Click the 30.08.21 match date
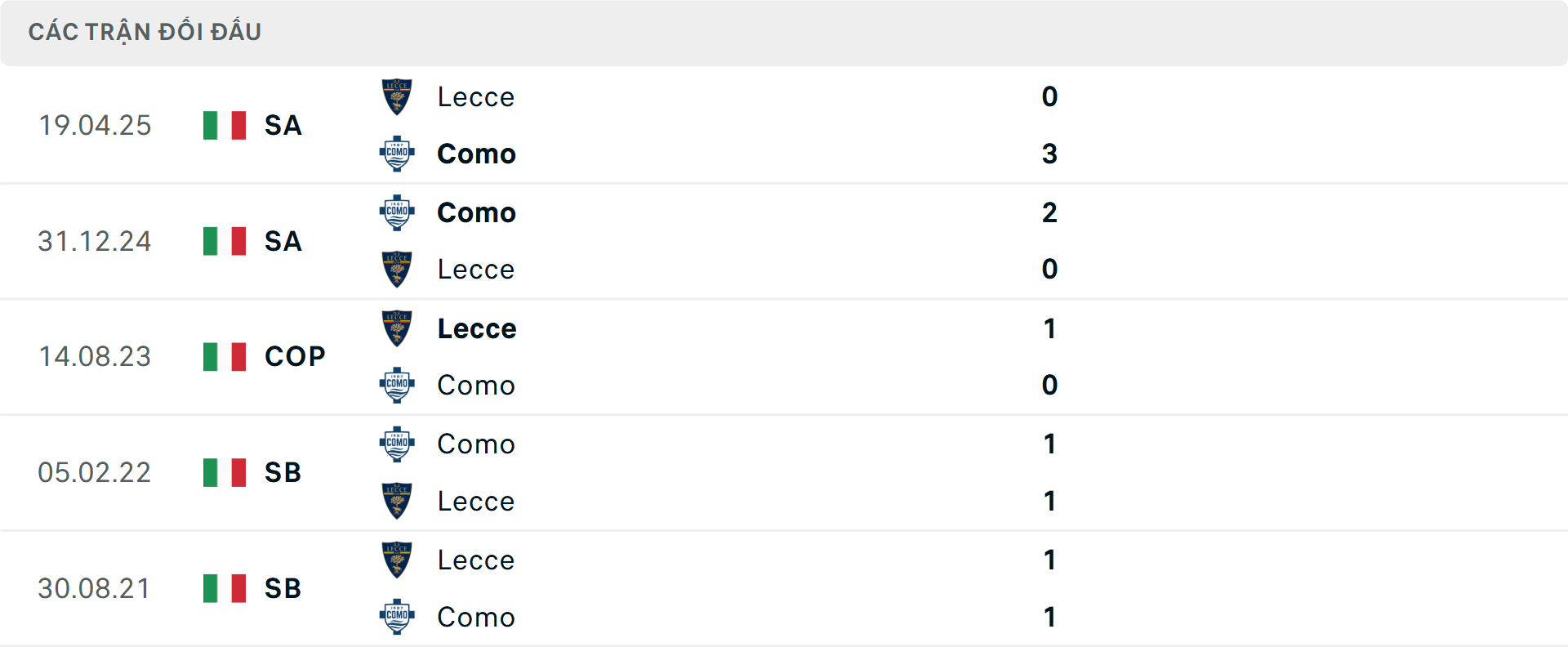1568x647 pixels. (x=95, y=588)
